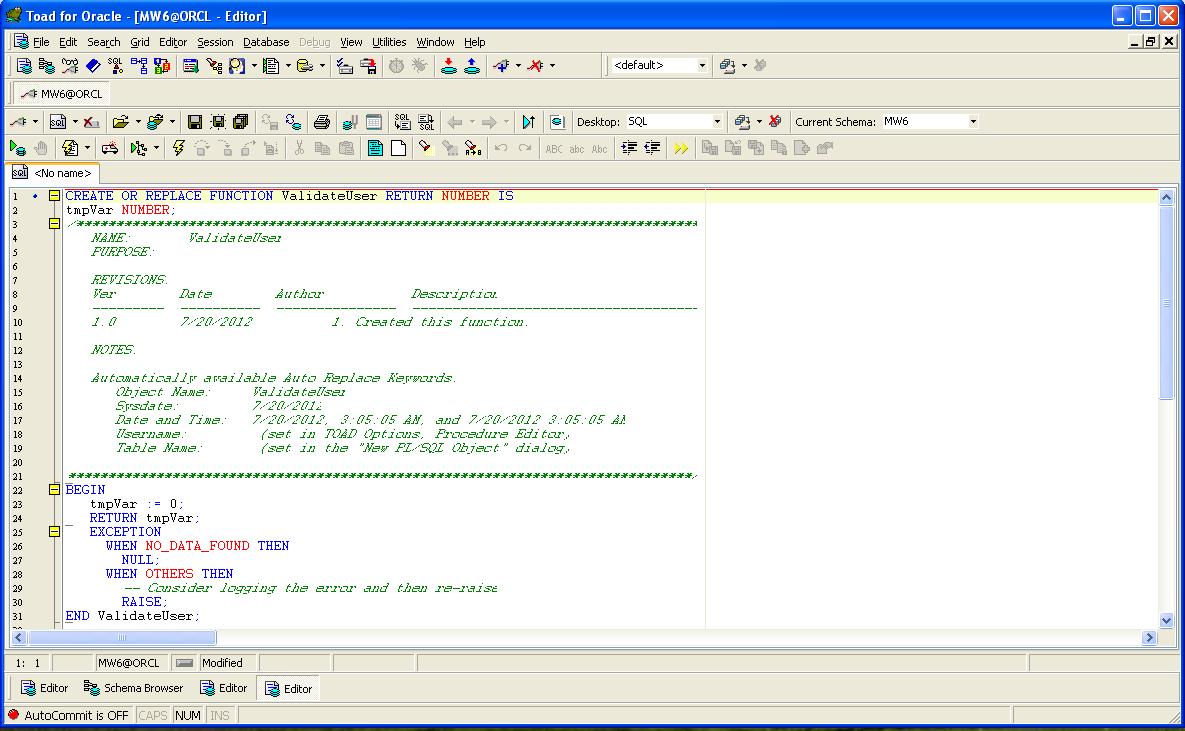Switch to the active last Editor tab at bottom

289,689
